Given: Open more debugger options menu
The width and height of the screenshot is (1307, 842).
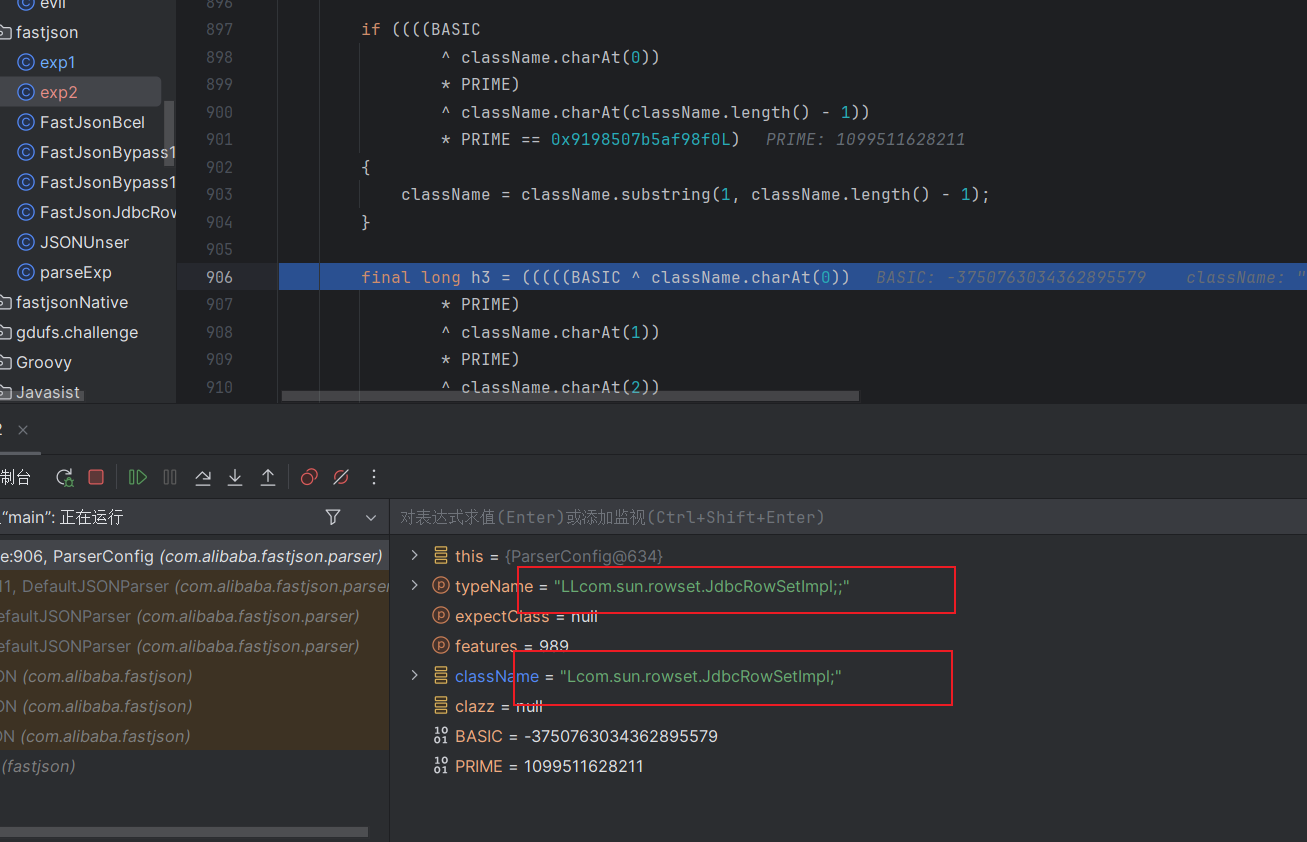Looking at the screenshot, I should (x=374, y=477).
